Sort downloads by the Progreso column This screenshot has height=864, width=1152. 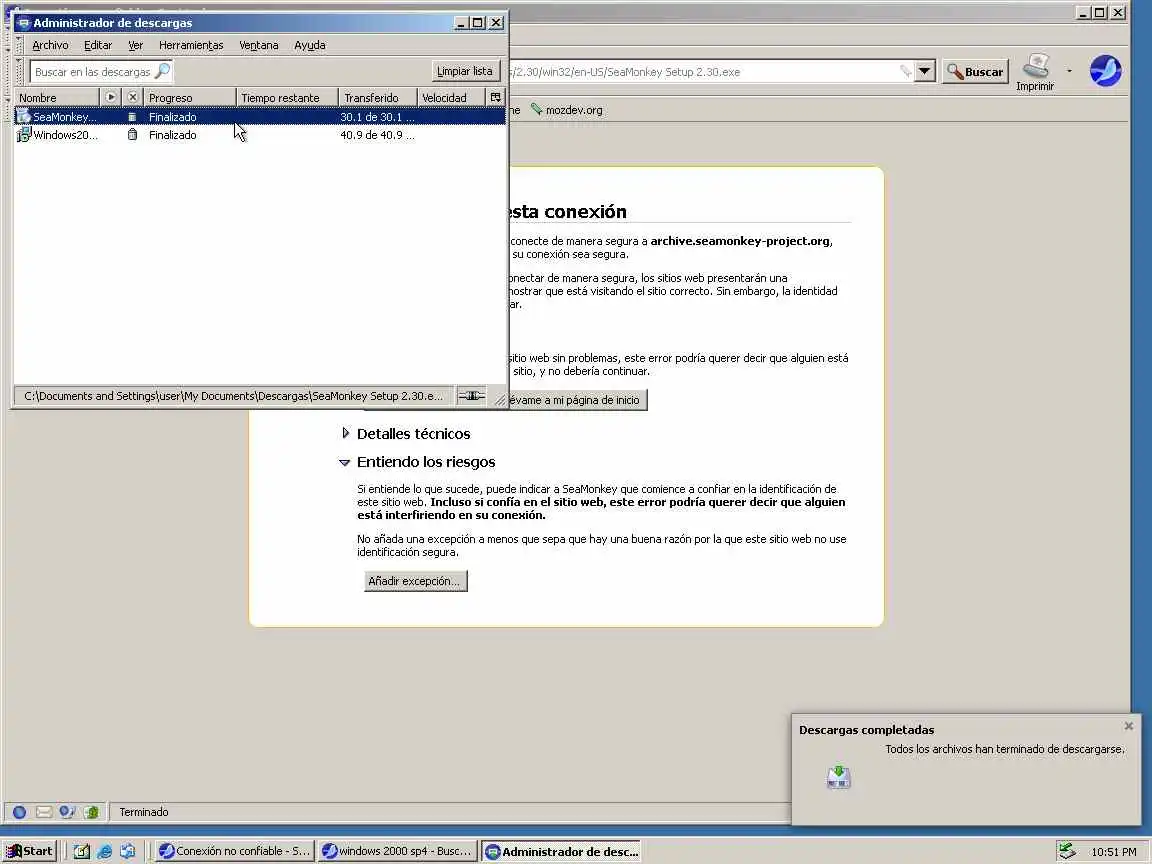[x=190, y=97]
